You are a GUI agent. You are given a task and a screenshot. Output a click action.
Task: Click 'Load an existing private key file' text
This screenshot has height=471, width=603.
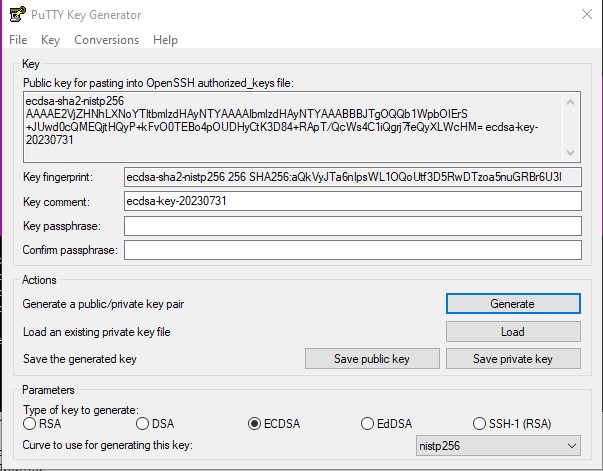tap(97, 332)
